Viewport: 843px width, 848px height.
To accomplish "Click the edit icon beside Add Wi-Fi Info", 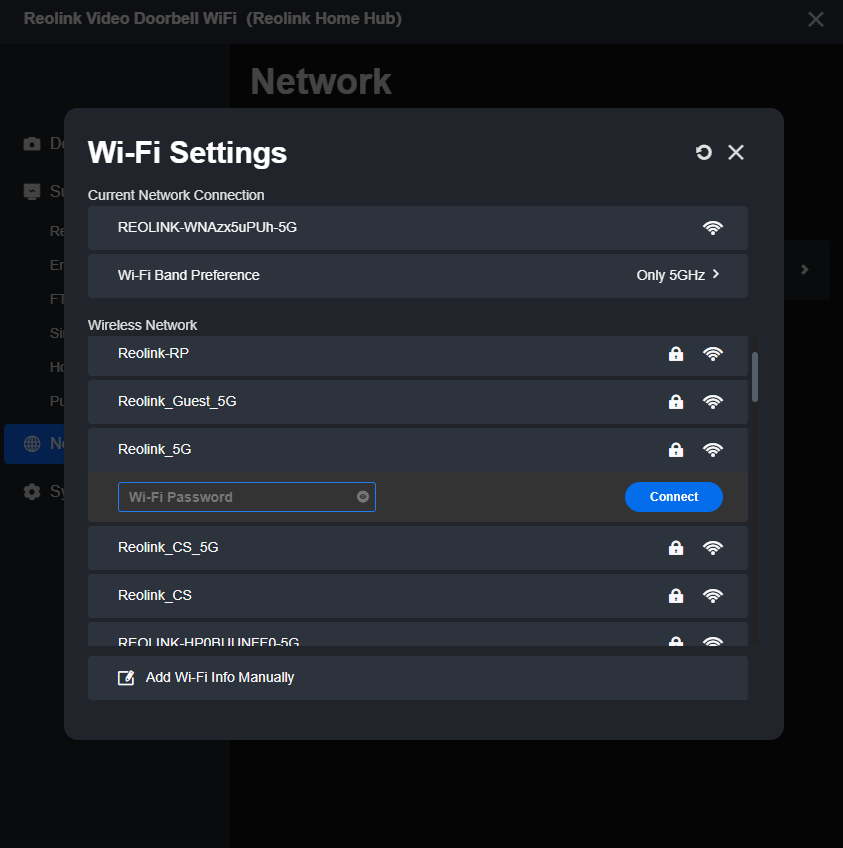I will point(126,678).
